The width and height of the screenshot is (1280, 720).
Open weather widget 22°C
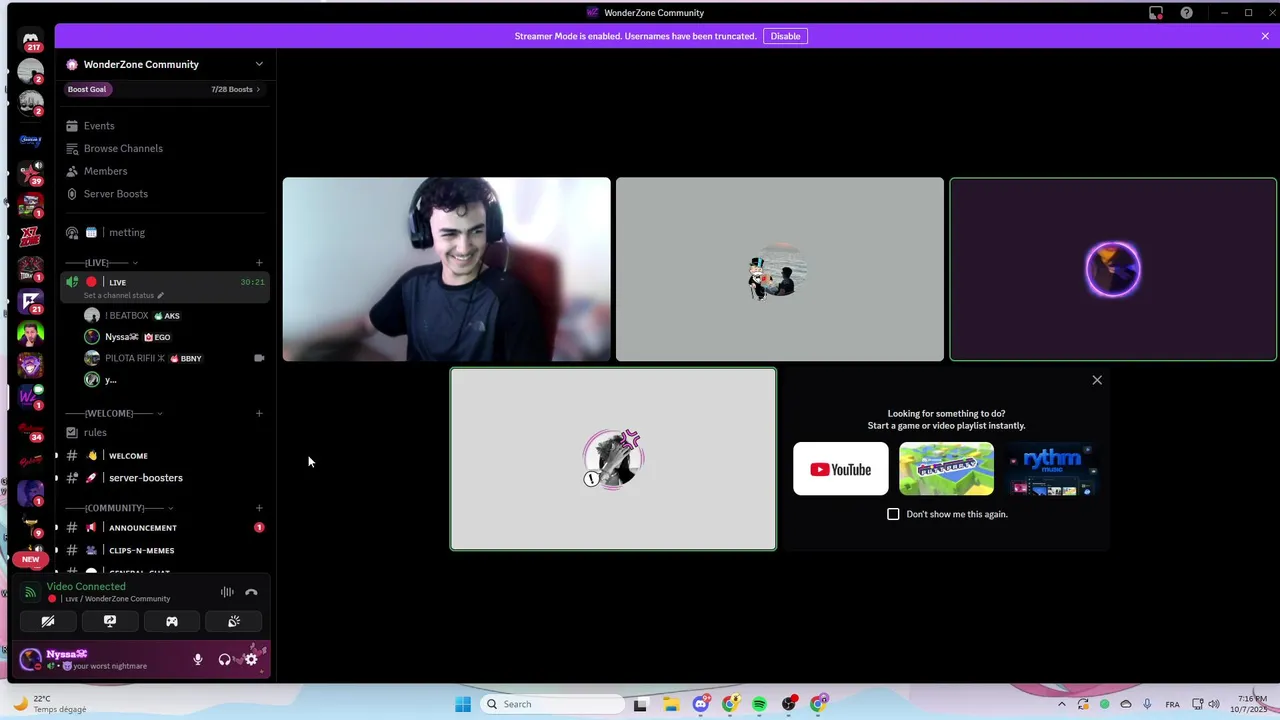(x=48, y=704)
